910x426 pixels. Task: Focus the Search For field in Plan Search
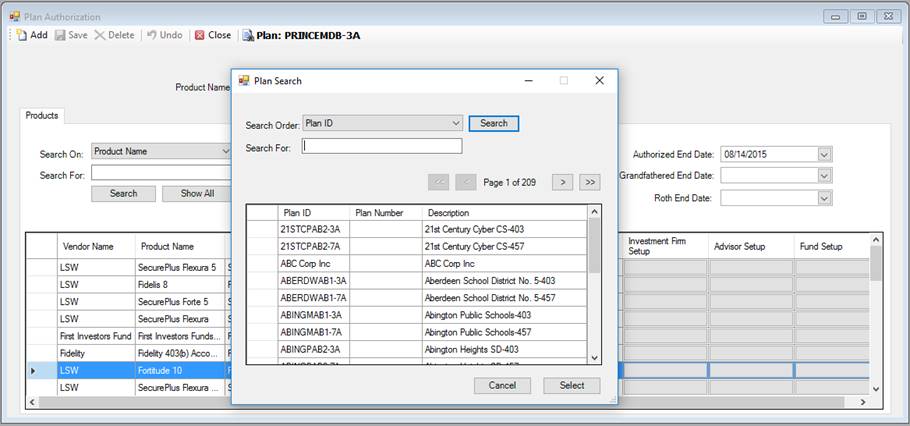click(x=382, y=146)
